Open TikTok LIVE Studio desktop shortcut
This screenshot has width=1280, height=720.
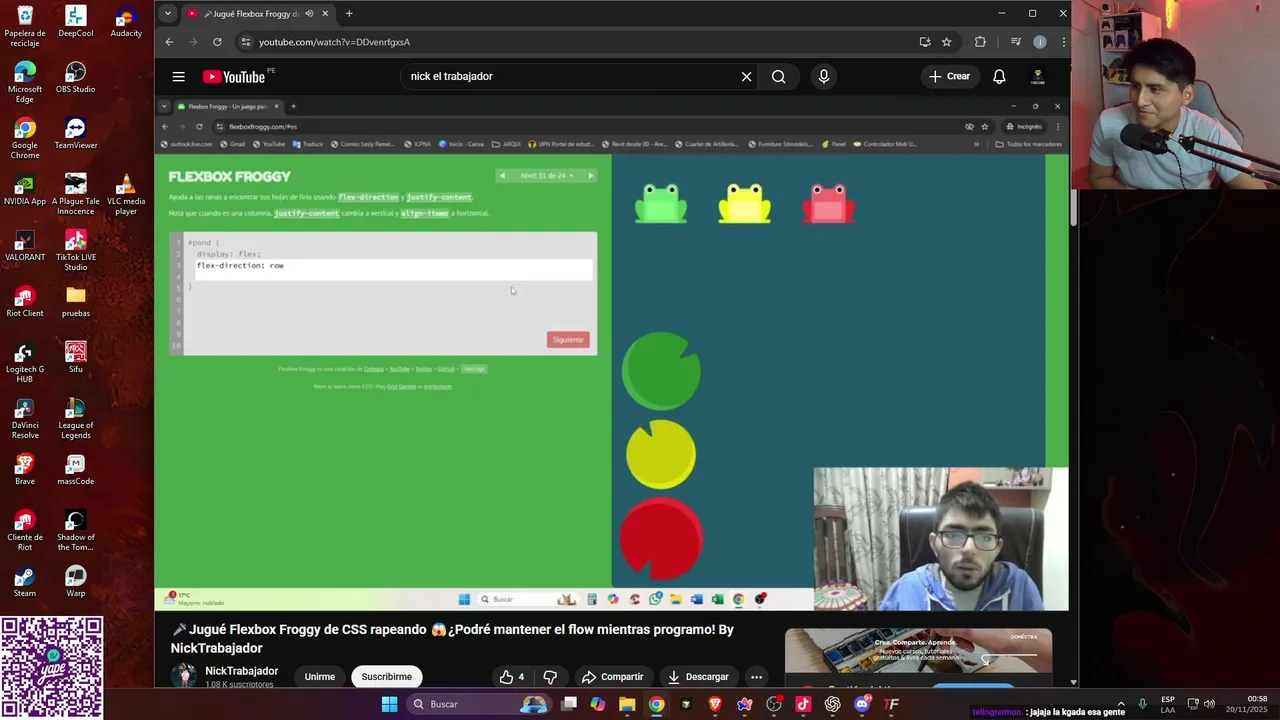76,250
